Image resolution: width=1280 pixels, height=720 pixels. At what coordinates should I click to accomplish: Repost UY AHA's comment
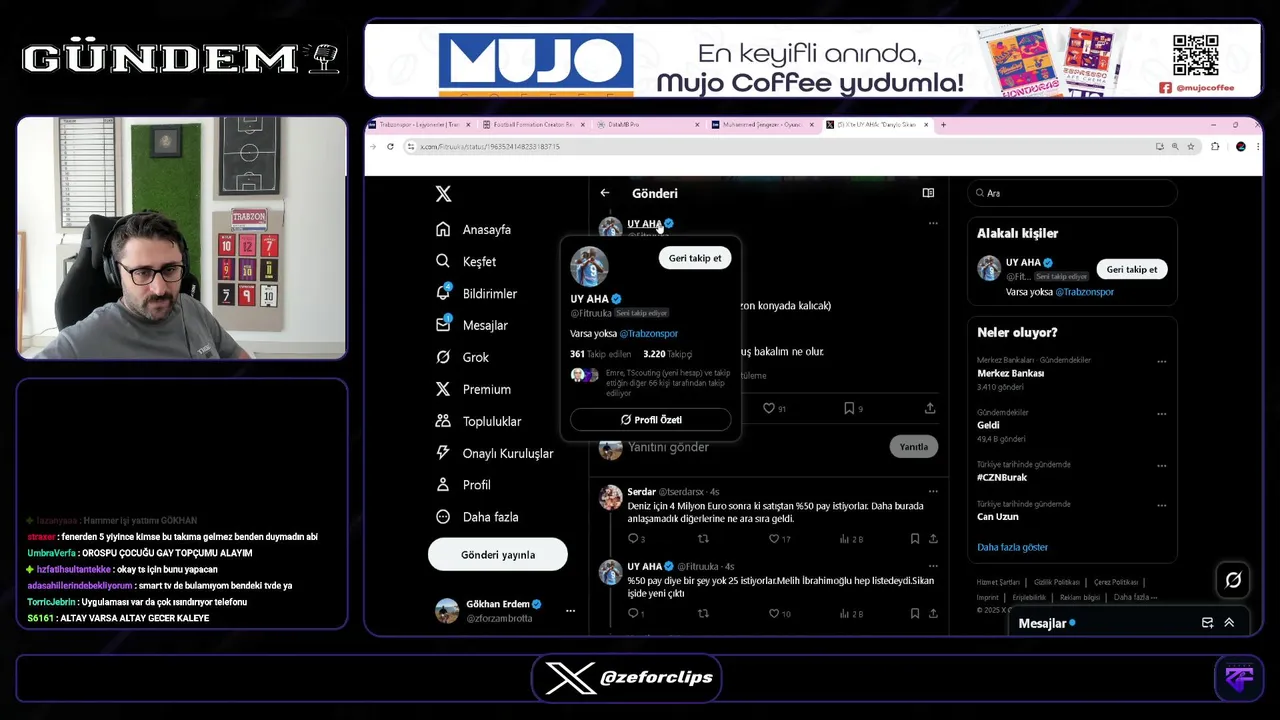coord(703,614)
